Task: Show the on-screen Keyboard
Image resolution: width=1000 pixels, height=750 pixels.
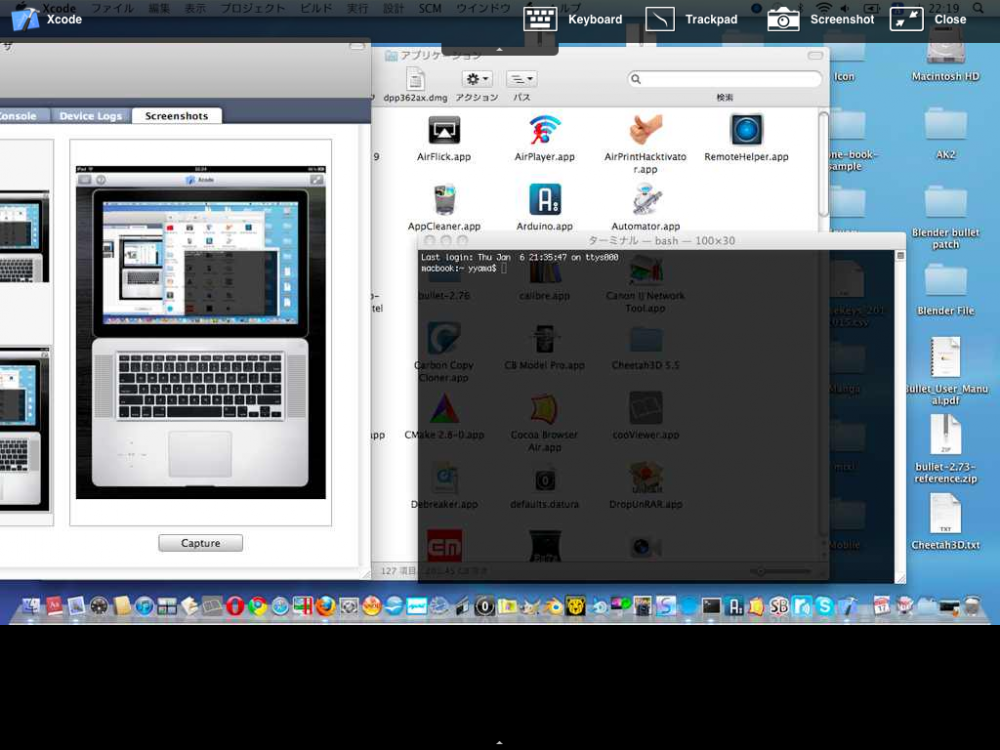Action: click(573, 19)
